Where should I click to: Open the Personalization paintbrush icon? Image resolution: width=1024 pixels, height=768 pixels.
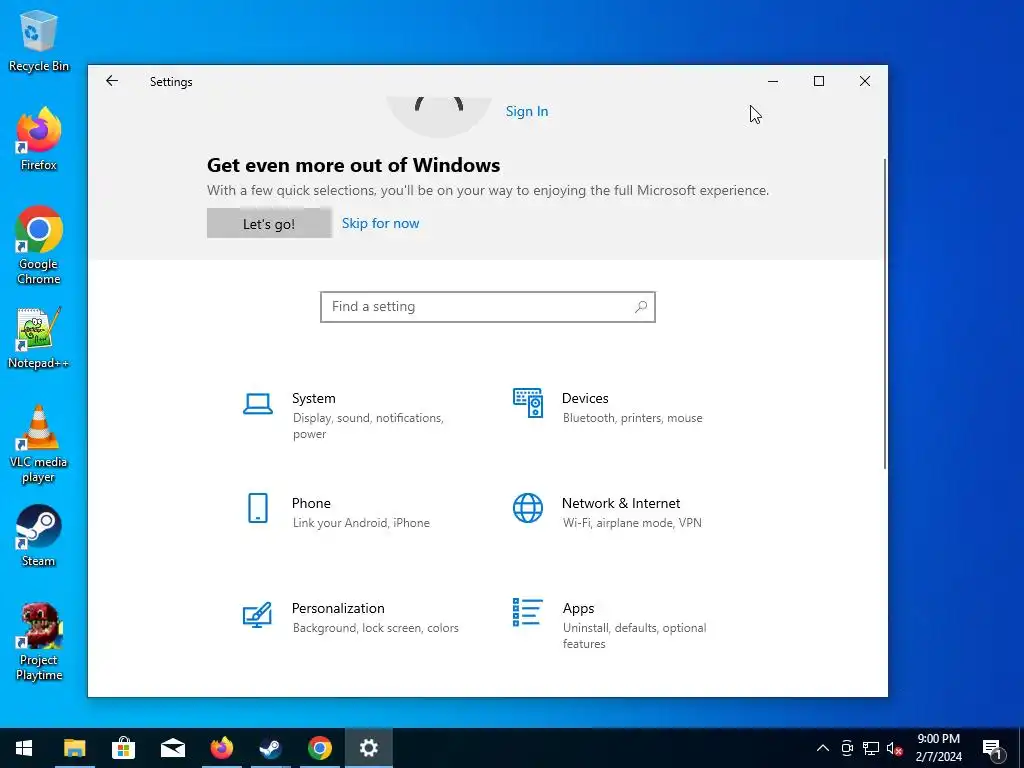(x=257, y=614)
